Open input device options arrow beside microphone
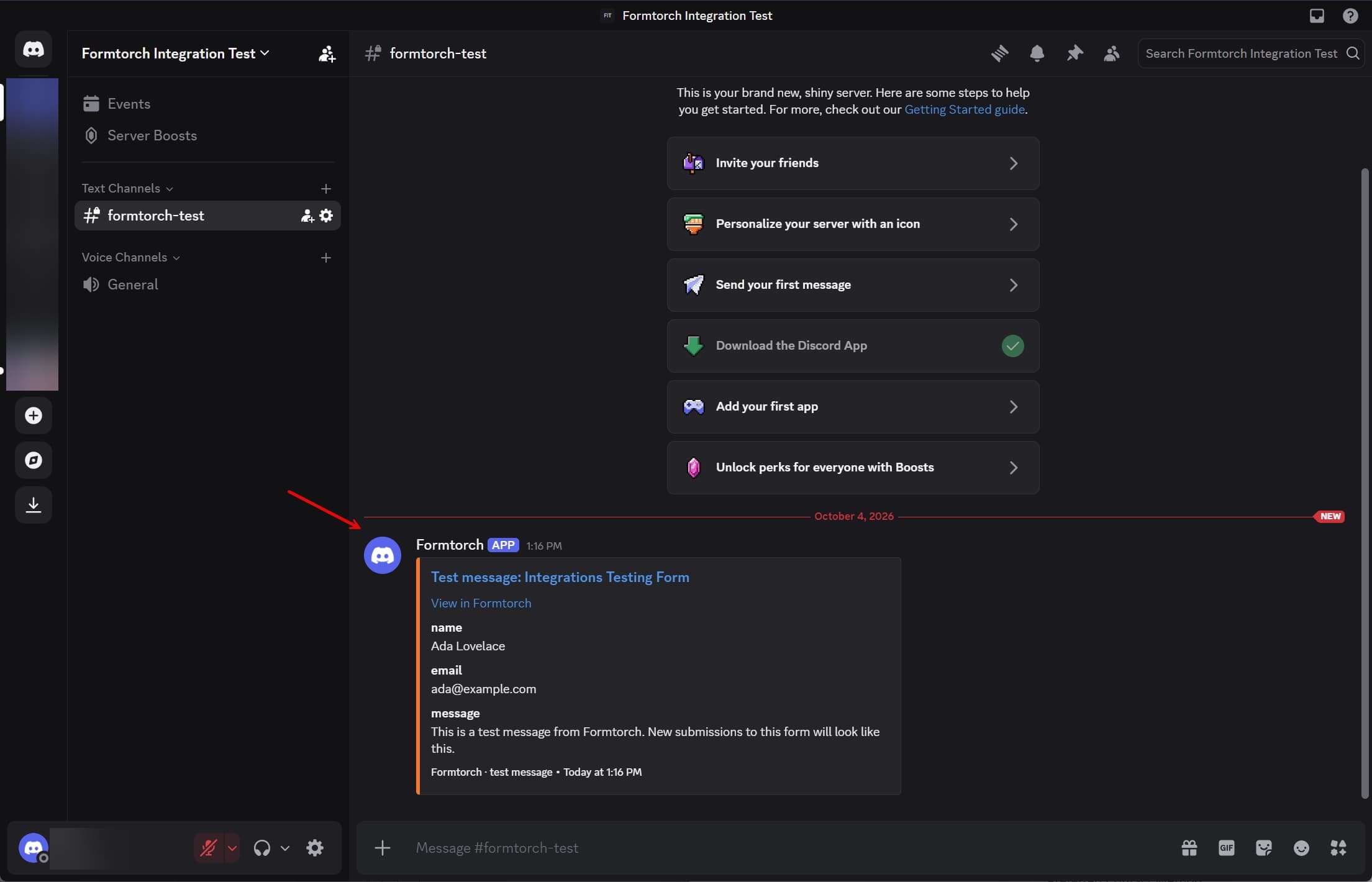 coord(232,848)
